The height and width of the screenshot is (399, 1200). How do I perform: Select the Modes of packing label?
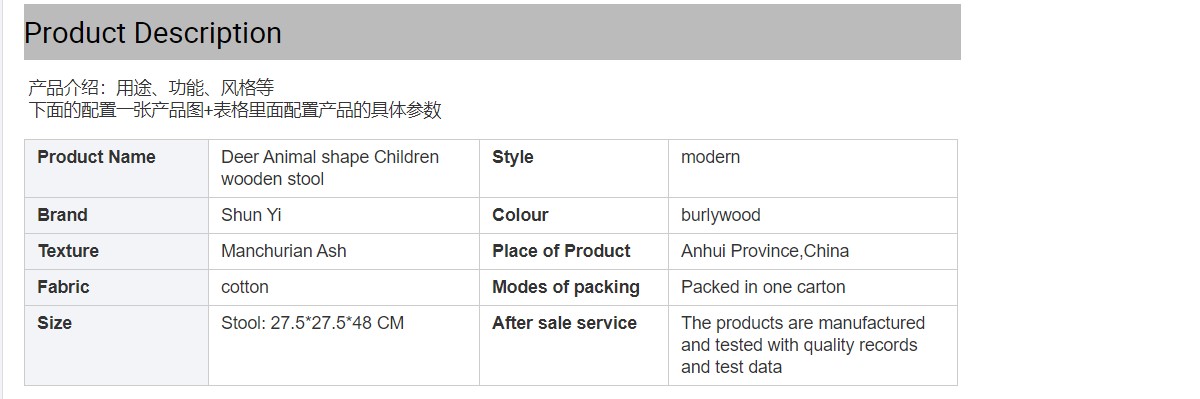point(566,287)
